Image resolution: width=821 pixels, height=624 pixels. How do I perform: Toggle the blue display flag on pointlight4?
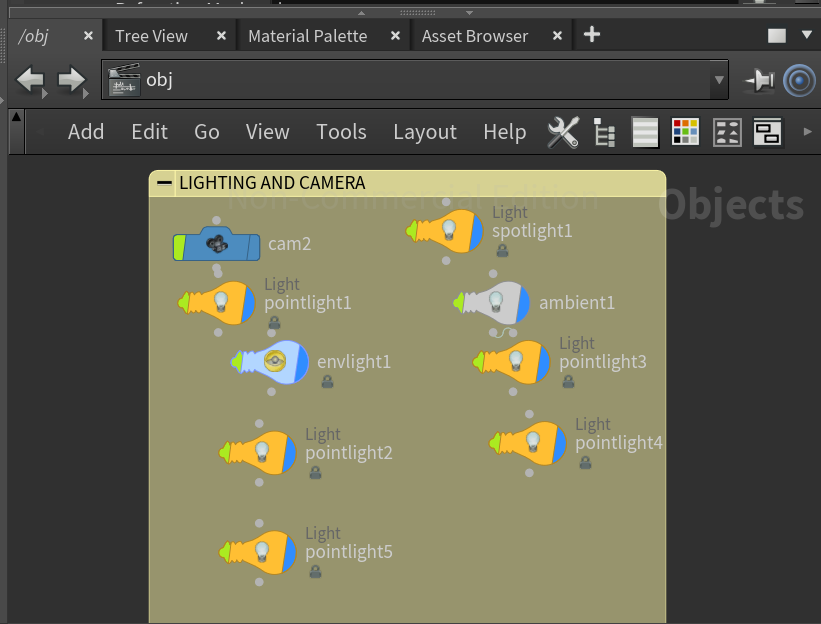[x=560, y=443]
